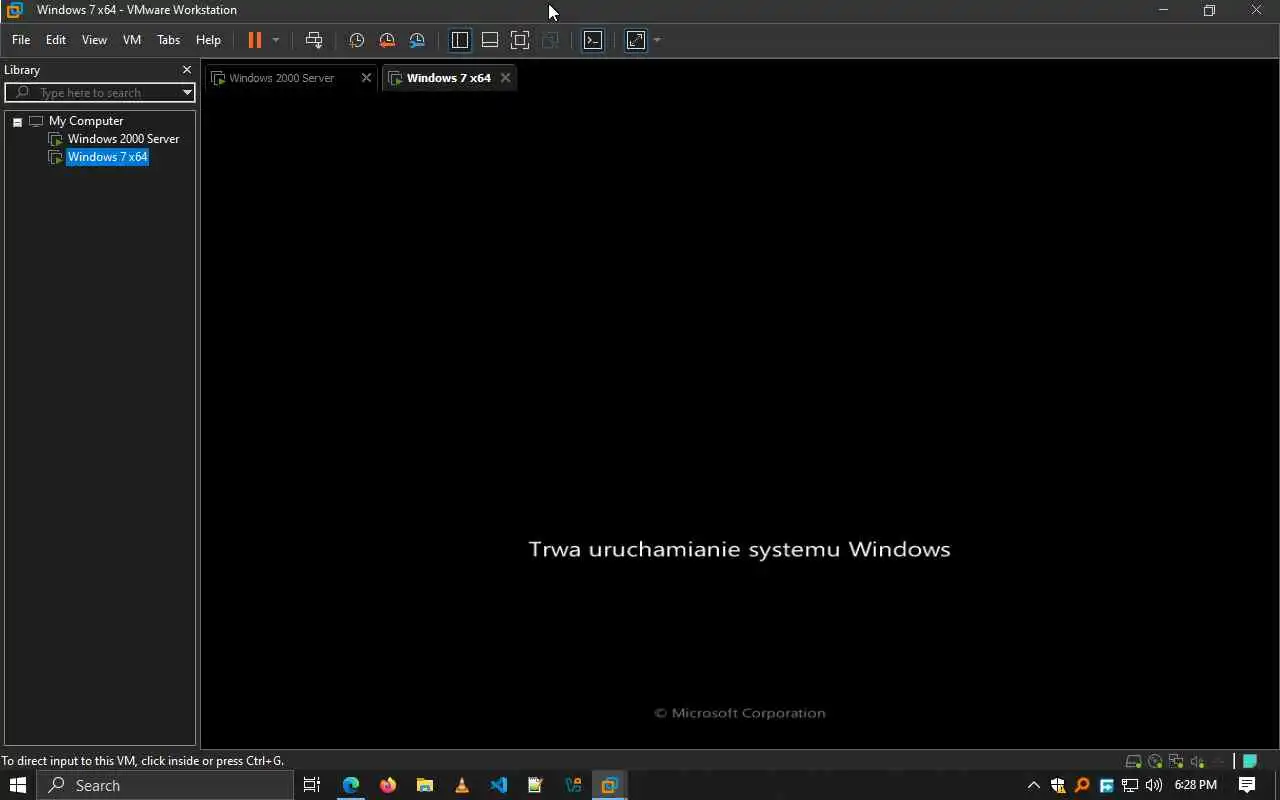Open VLC media player from the taskbar
The width and height of the screenshot is (1280, 800).
462,785
